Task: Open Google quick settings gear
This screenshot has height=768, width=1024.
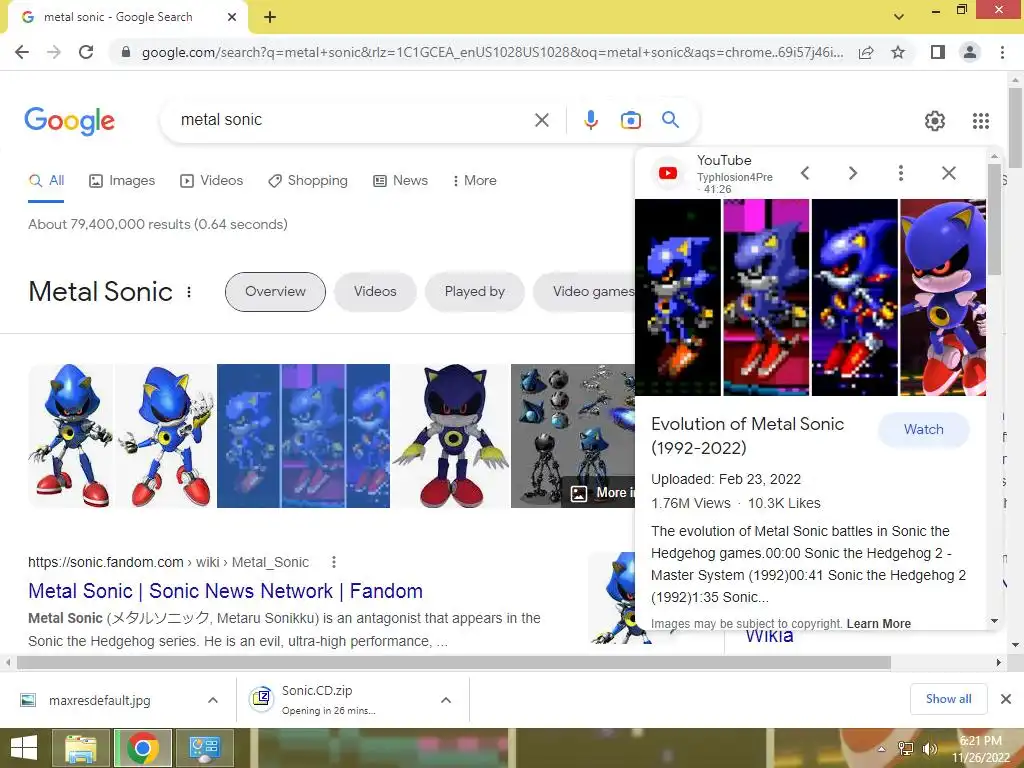Action: 935,121
